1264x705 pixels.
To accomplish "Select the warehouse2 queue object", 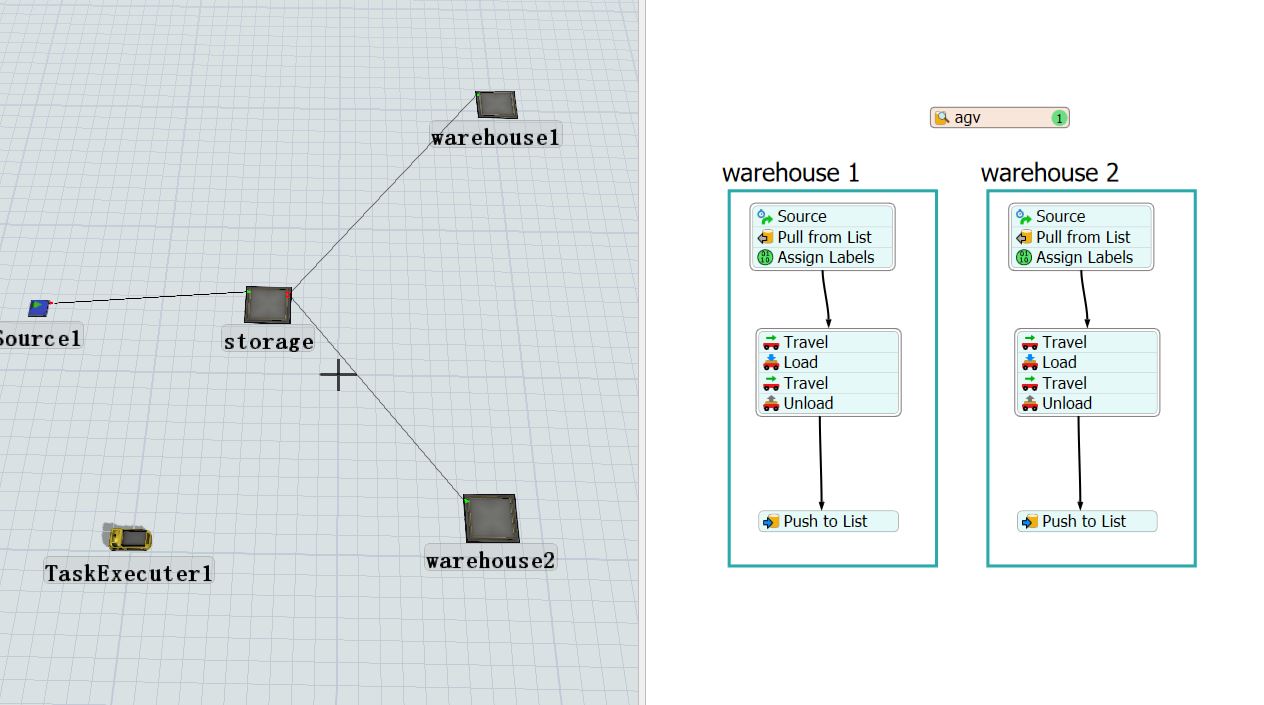I will coord(490,518).
